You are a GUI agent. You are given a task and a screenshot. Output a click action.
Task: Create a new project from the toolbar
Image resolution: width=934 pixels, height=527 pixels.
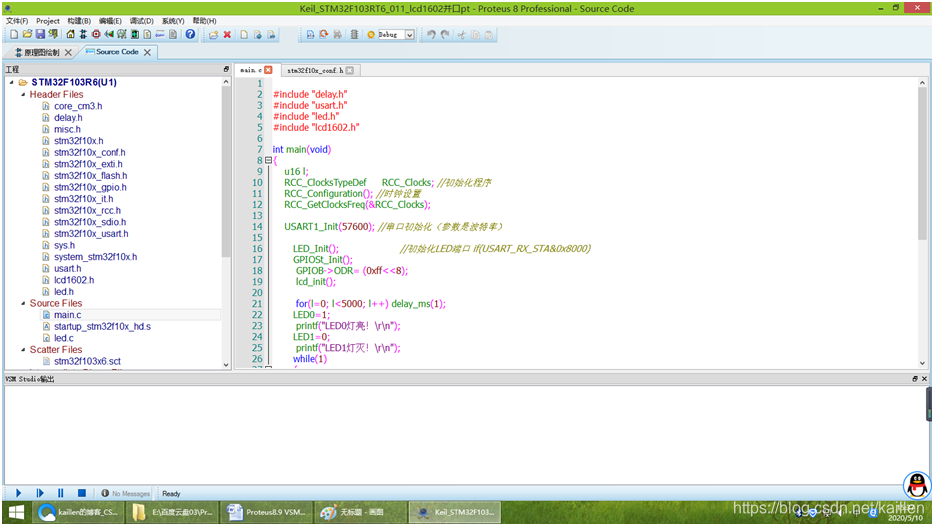[14, 35]
